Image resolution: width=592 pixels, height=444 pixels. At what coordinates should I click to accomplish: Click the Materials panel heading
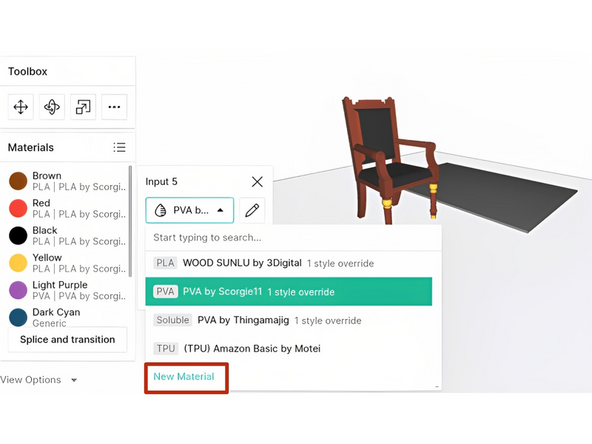click(31, 147)
